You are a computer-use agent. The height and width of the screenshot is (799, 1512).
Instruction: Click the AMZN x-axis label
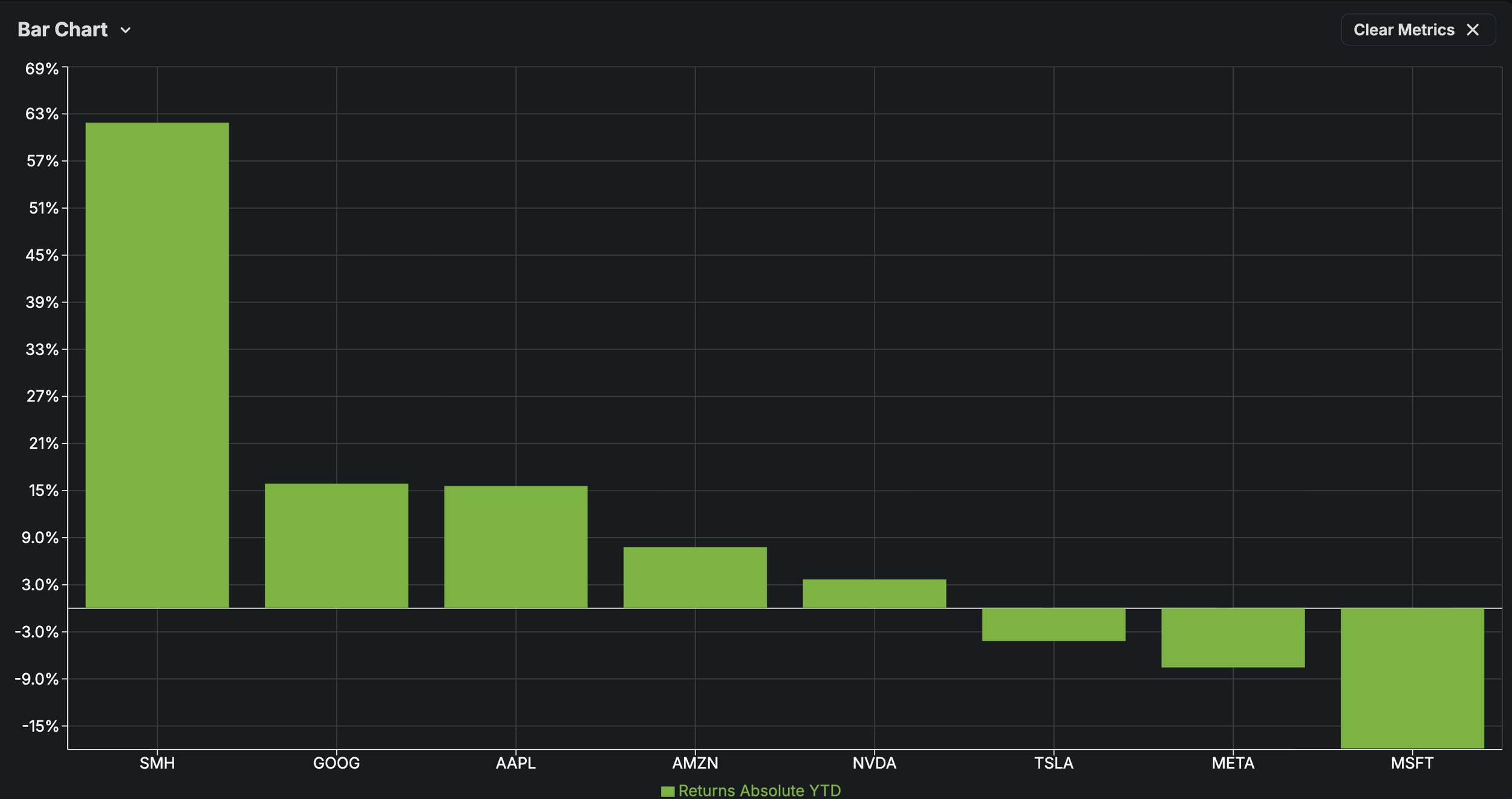click(x=695, y=763)
